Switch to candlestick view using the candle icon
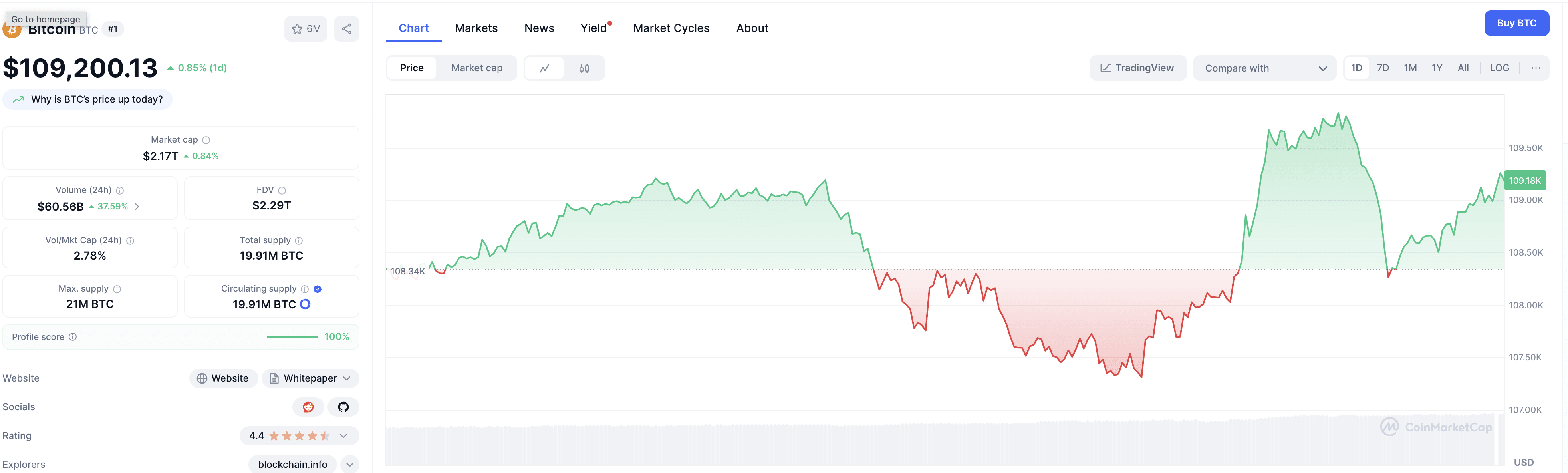 584,68
